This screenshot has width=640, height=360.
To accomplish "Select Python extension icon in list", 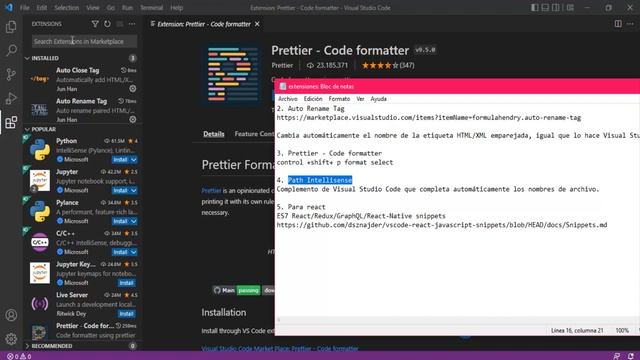I will click(x=40, y=150).
